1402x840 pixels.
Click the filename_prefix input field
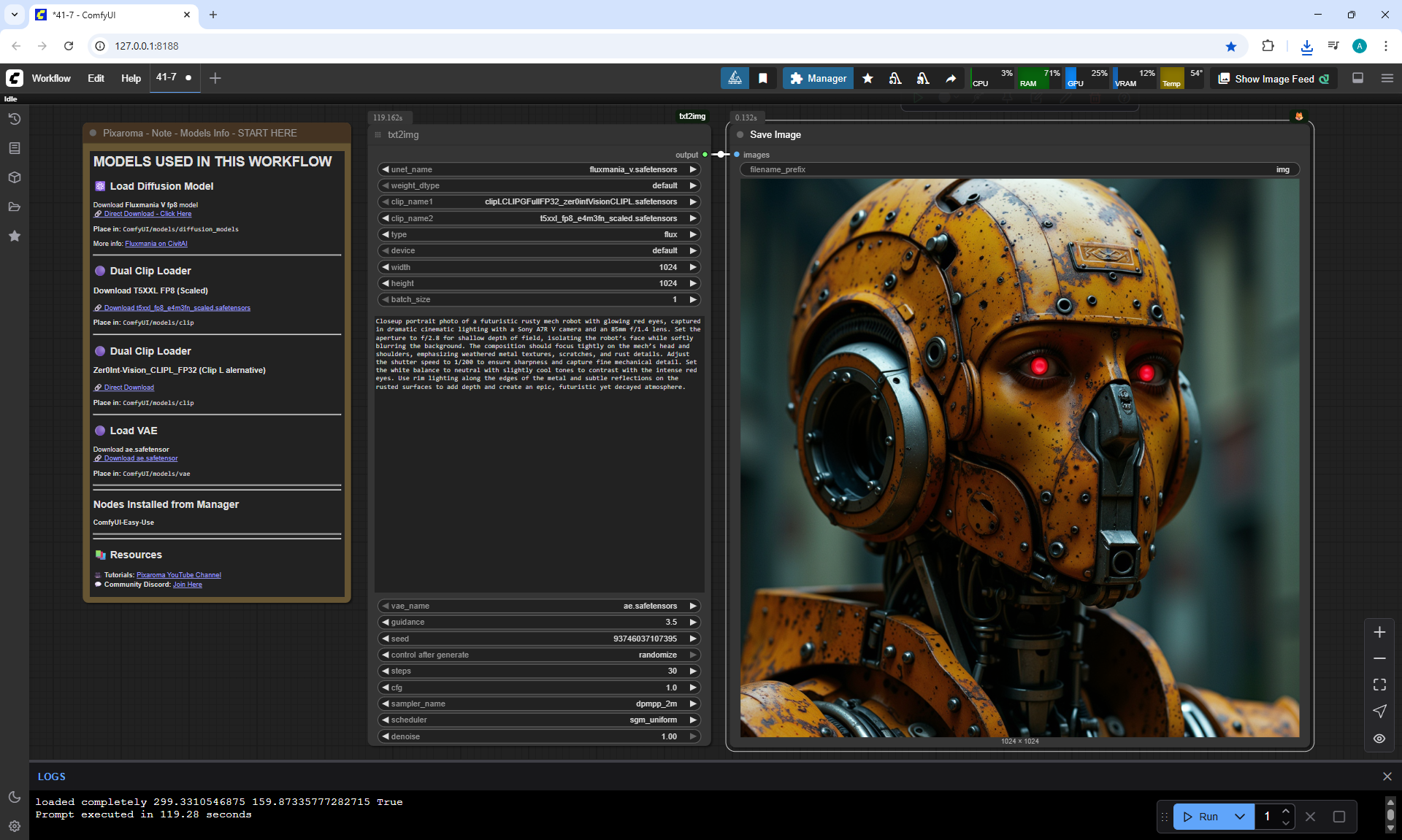click(1019, 169)
